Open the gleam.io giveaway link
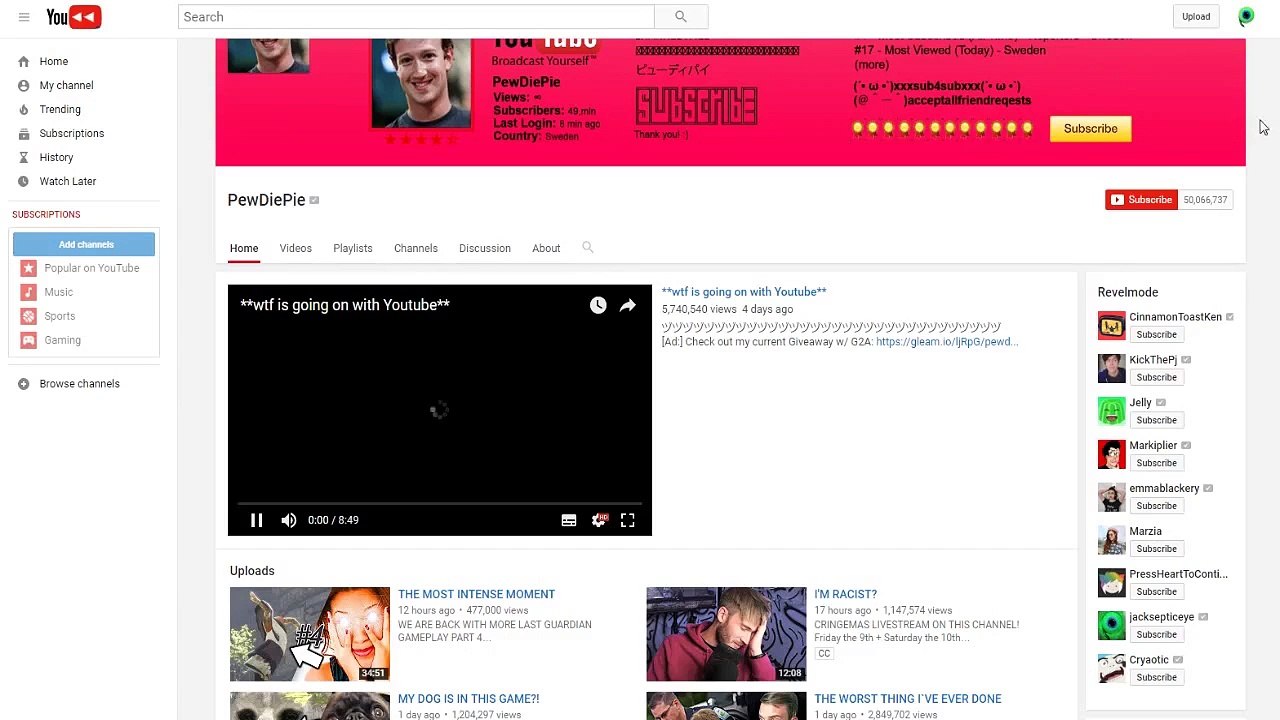1280x720 pixels. click(x=947, y=342)
